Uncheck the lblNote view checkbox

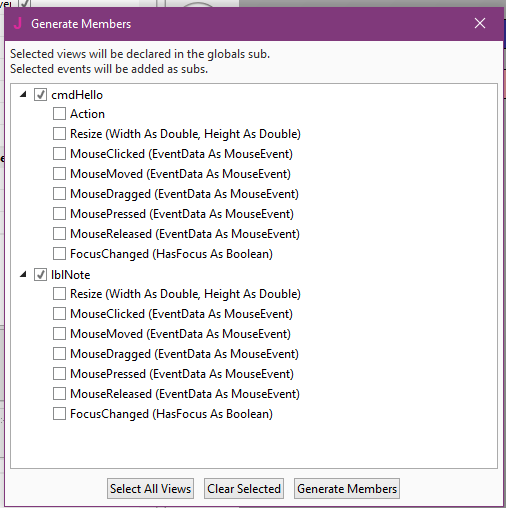click(40, 275)
